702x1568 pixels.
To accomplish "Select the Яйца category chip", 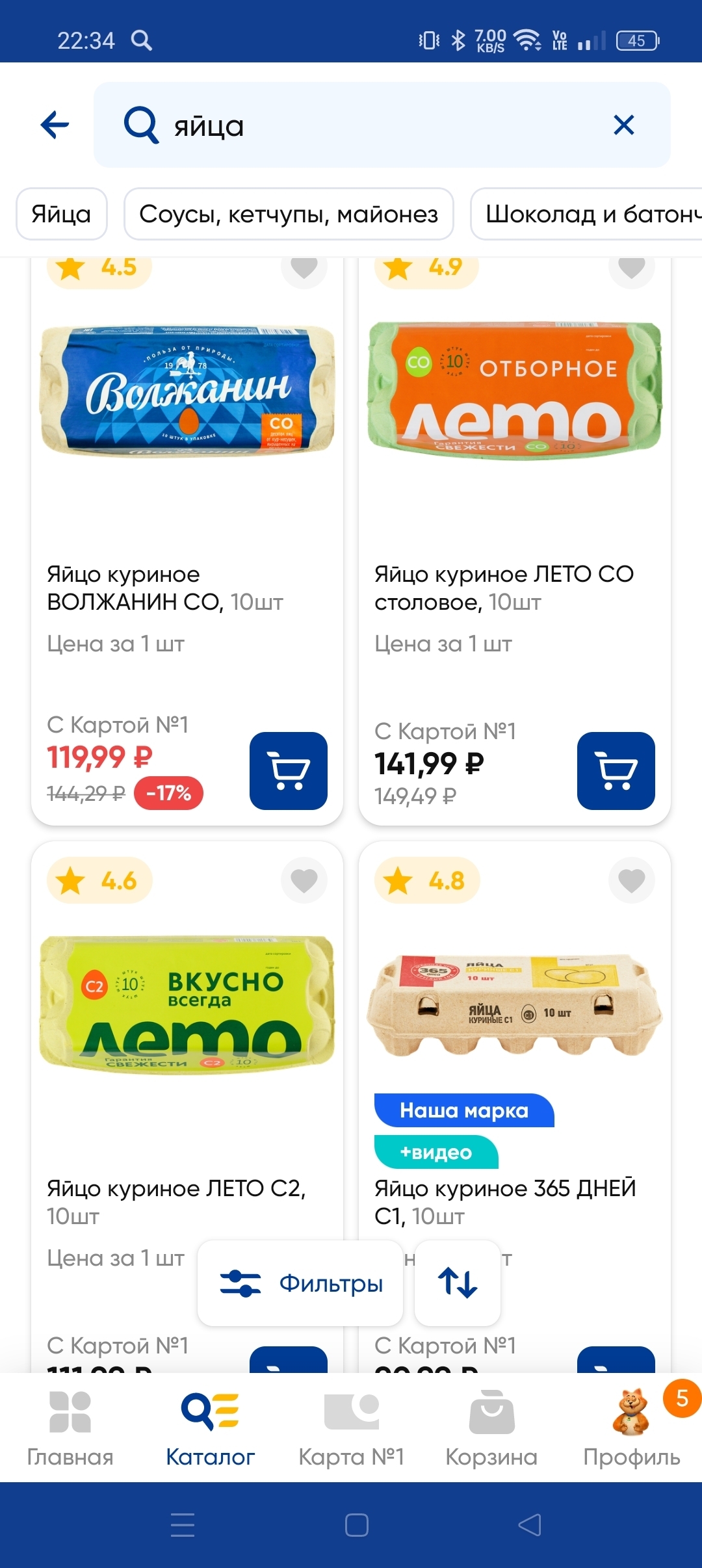I will click(x=62, y=214).
